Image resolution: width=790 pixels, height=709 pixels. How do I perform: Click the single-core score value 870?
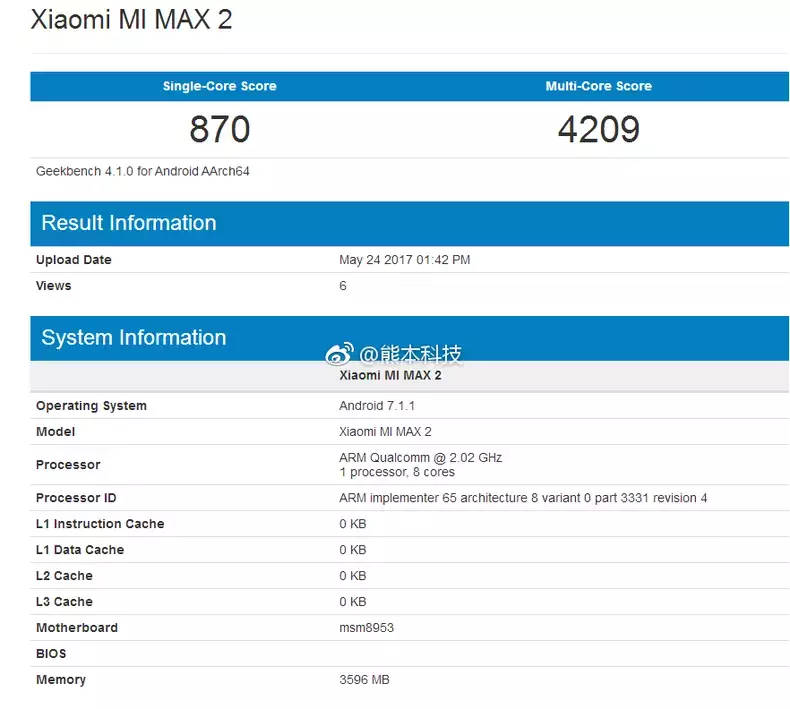tap(220, 129)
